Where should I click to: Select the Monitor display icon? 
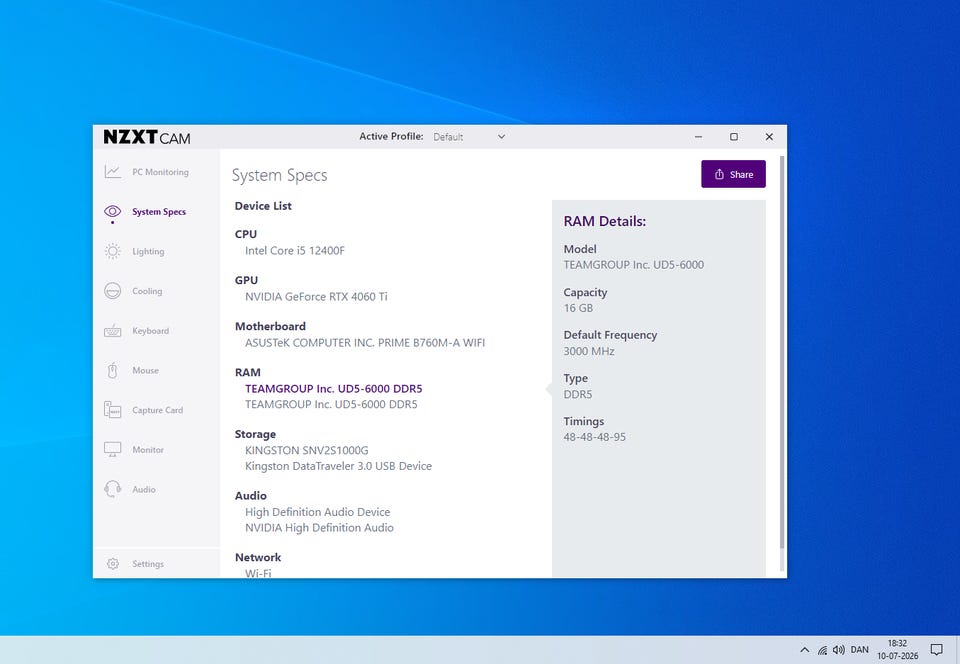point(113,450)
